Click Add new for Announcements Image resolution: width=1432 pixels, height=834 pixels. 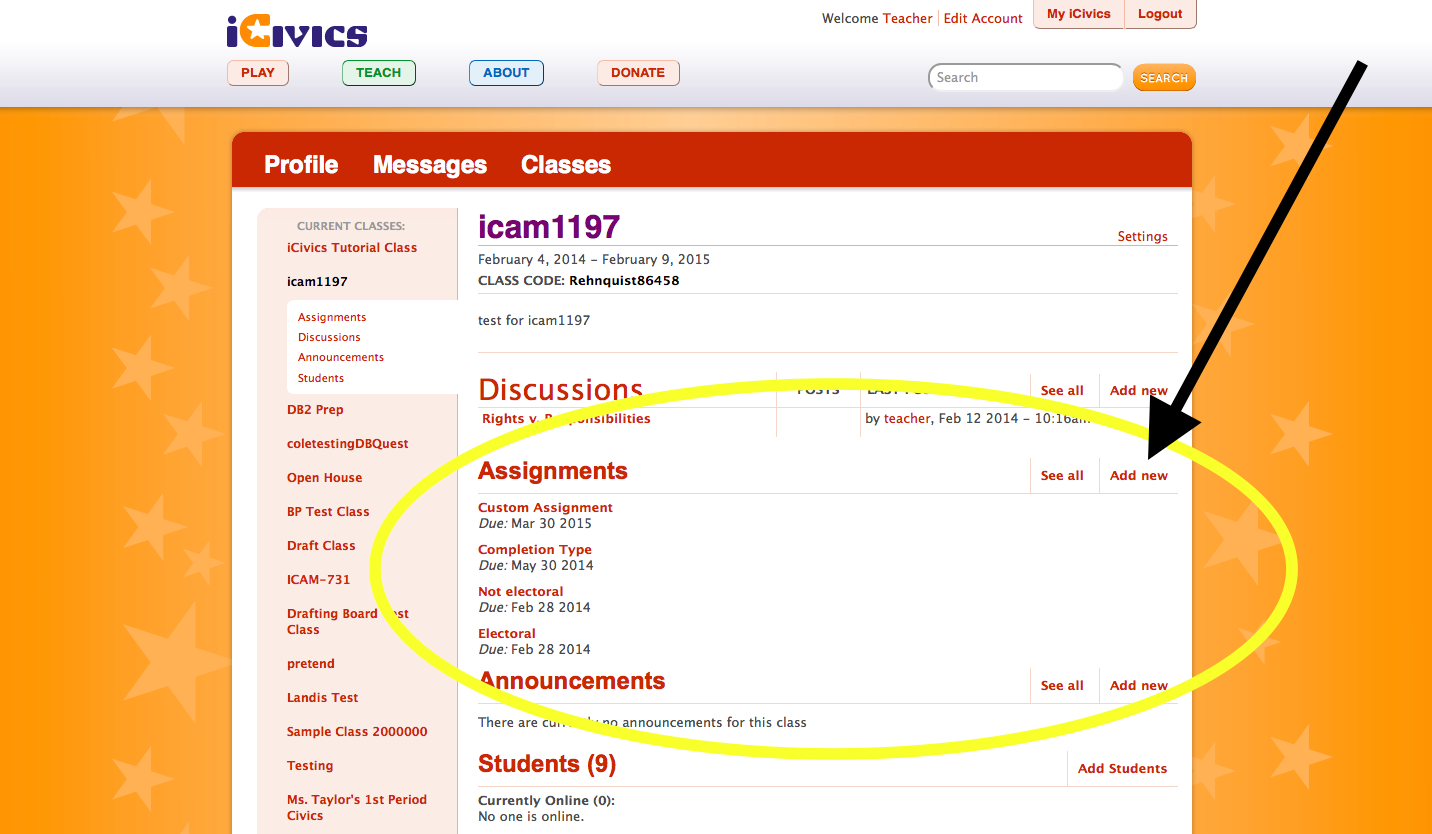[1139, 686]
